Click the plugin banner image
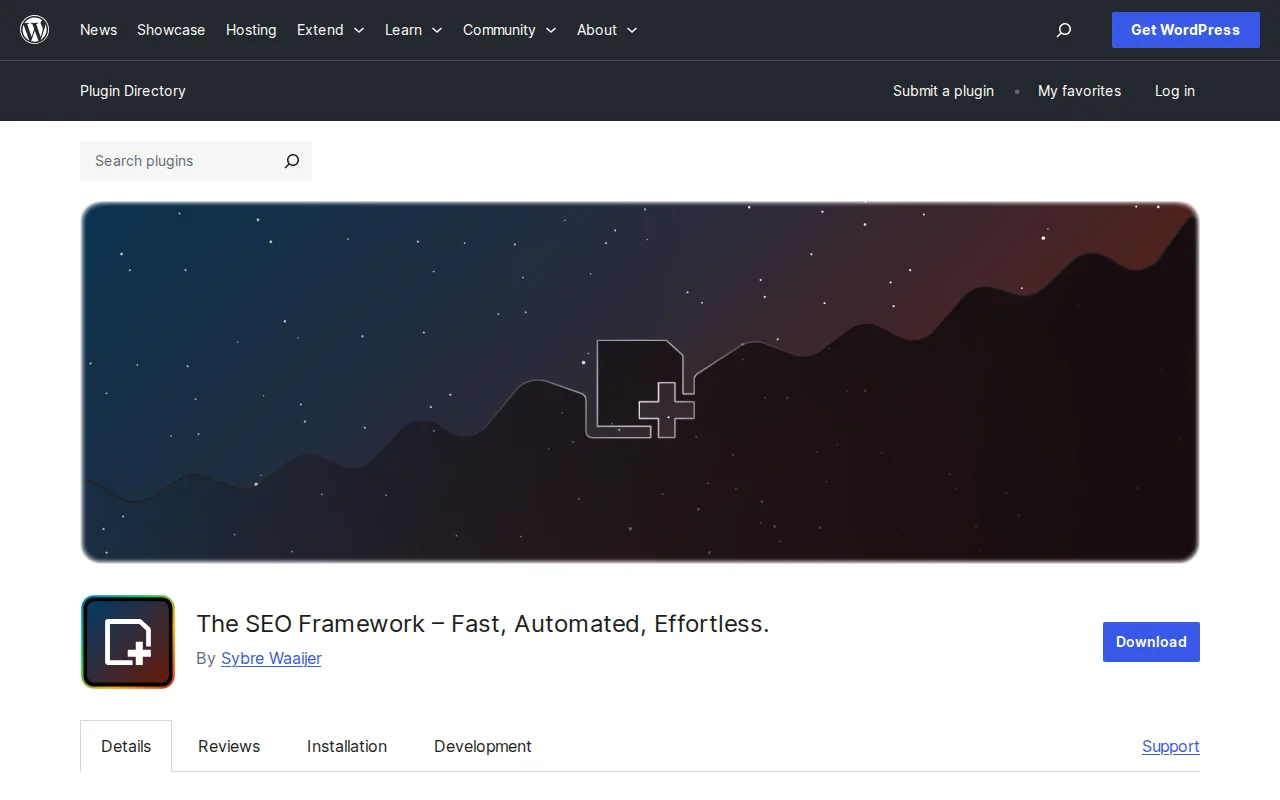 [x=640, y=382]
